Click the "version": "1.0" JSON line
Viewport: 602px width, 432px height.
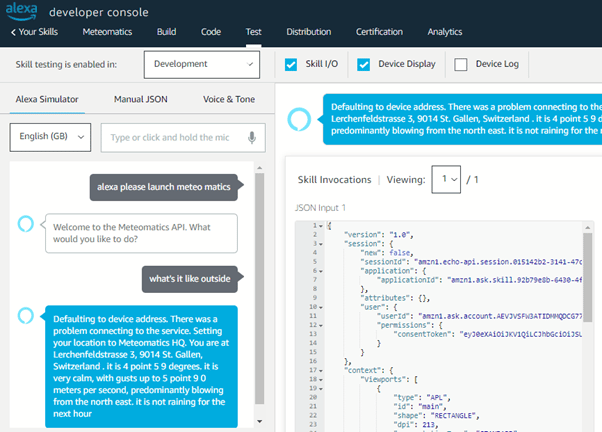tap(379, 235)
